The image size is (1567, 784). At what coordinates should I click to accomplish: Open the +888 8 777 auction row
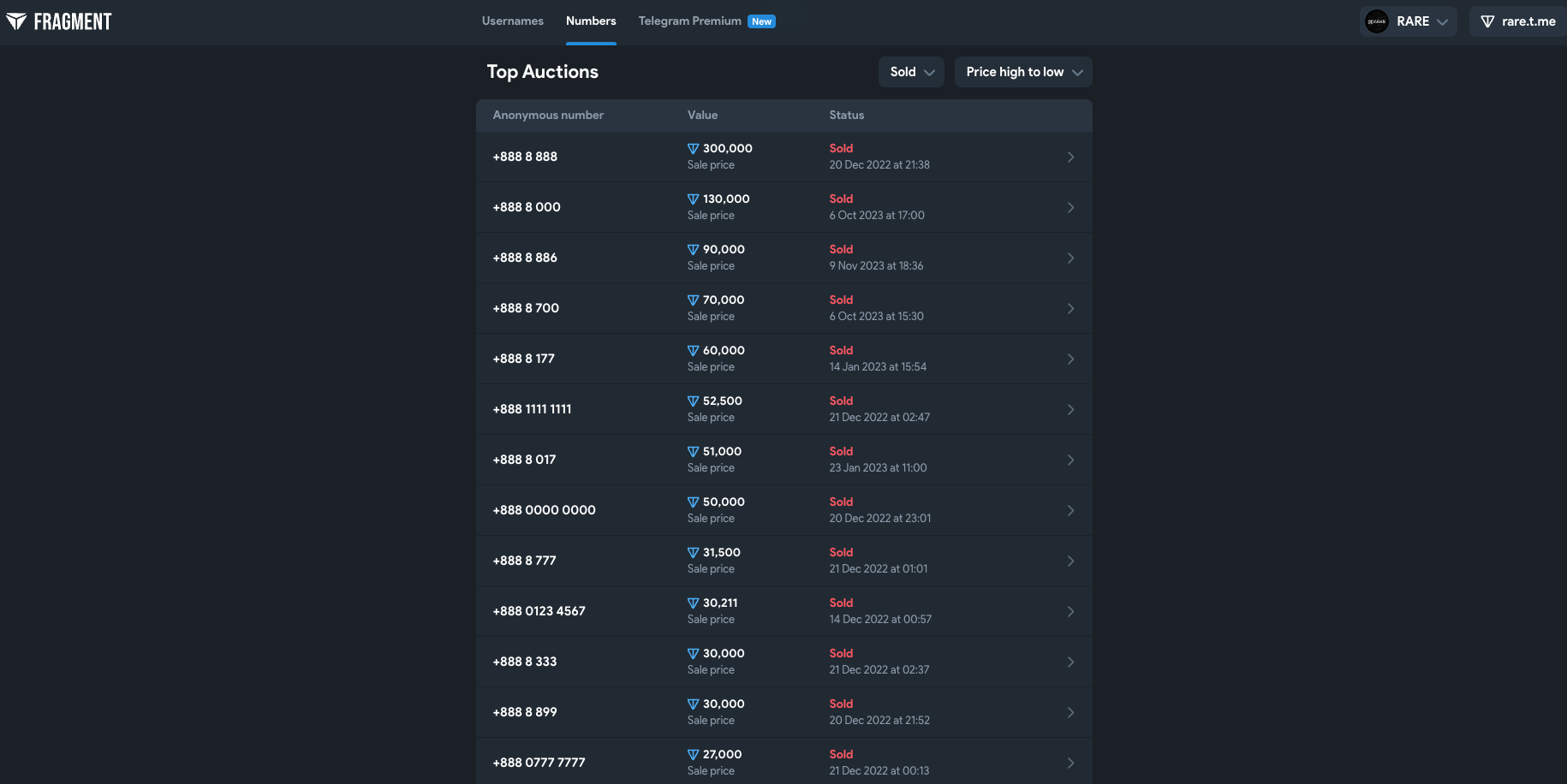(524, 561)
